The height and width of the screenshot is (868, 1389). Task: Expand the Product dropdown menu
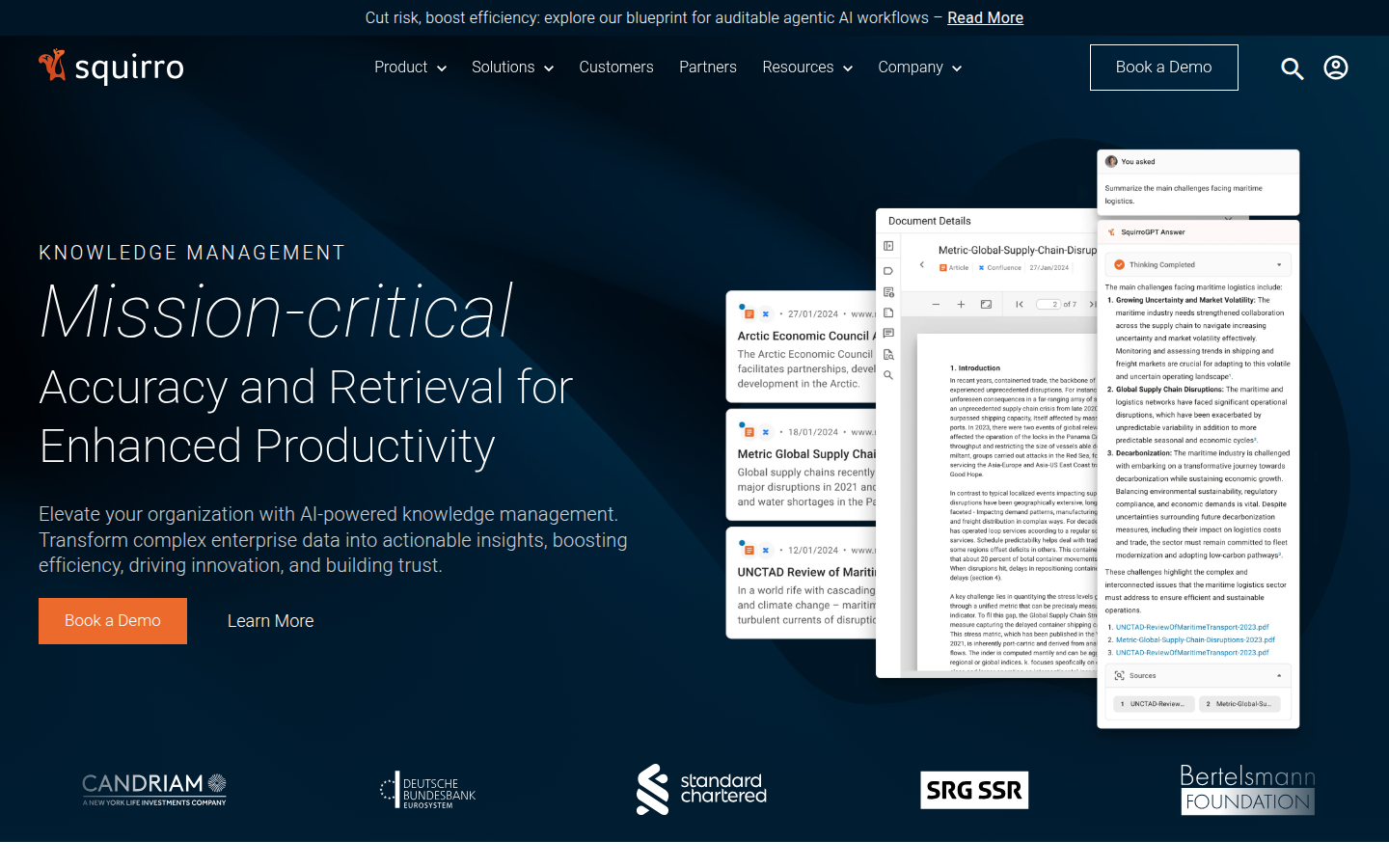(x=410, y=68)
